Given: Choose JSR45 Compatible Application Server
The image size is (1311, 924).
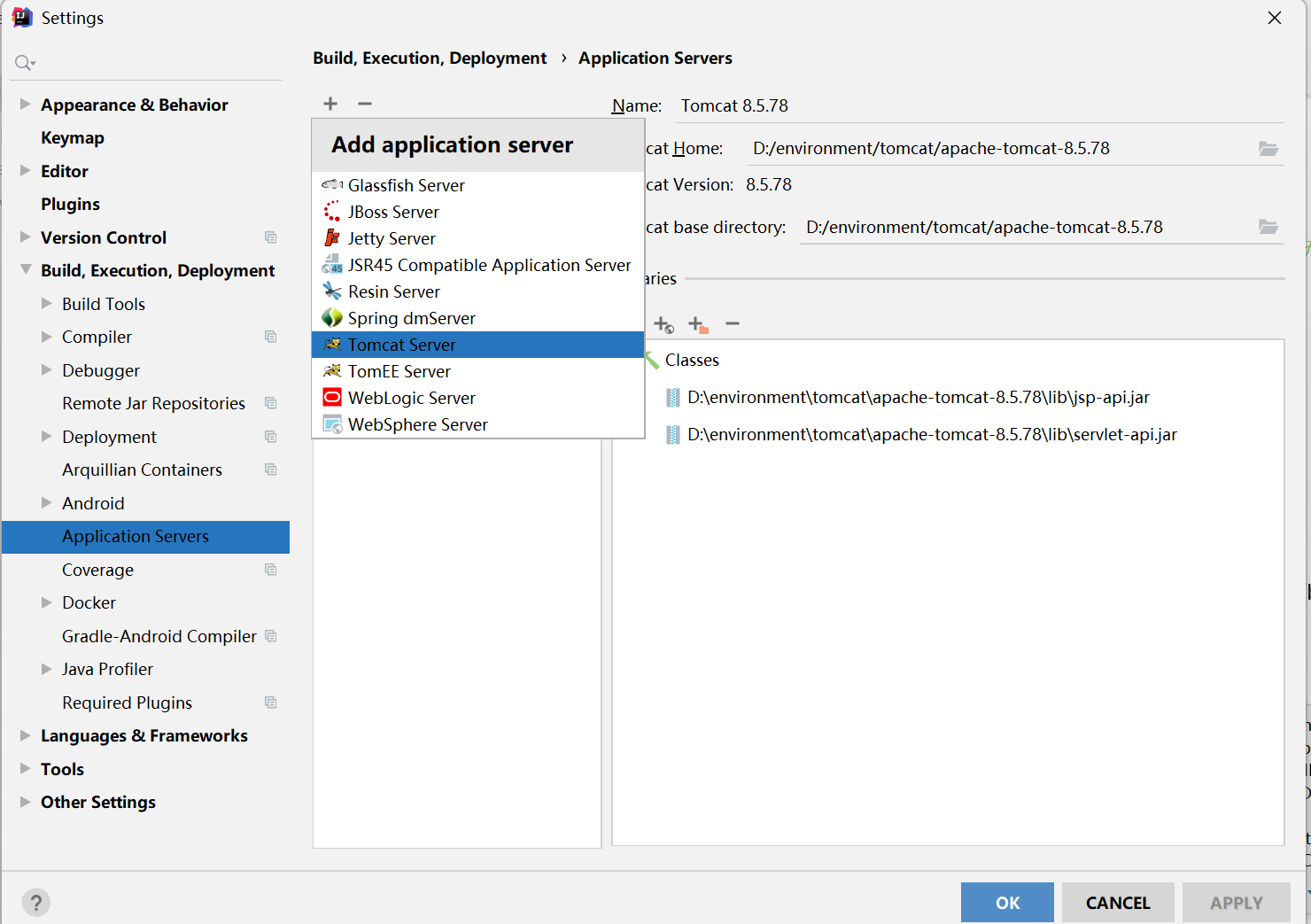Looking at the screenshot, I should tap(478, 265).
